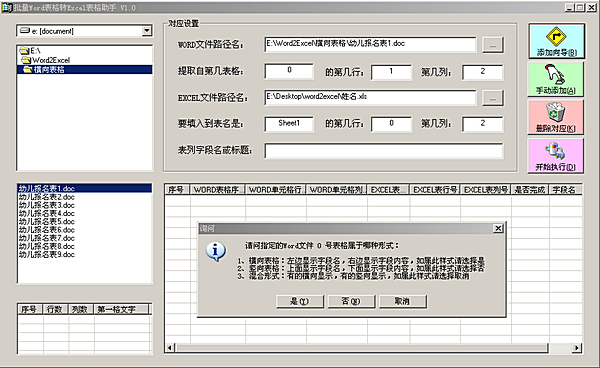600x368 pixels.
Task: Close the 询问 dialog with X
Action: (498, 228)
